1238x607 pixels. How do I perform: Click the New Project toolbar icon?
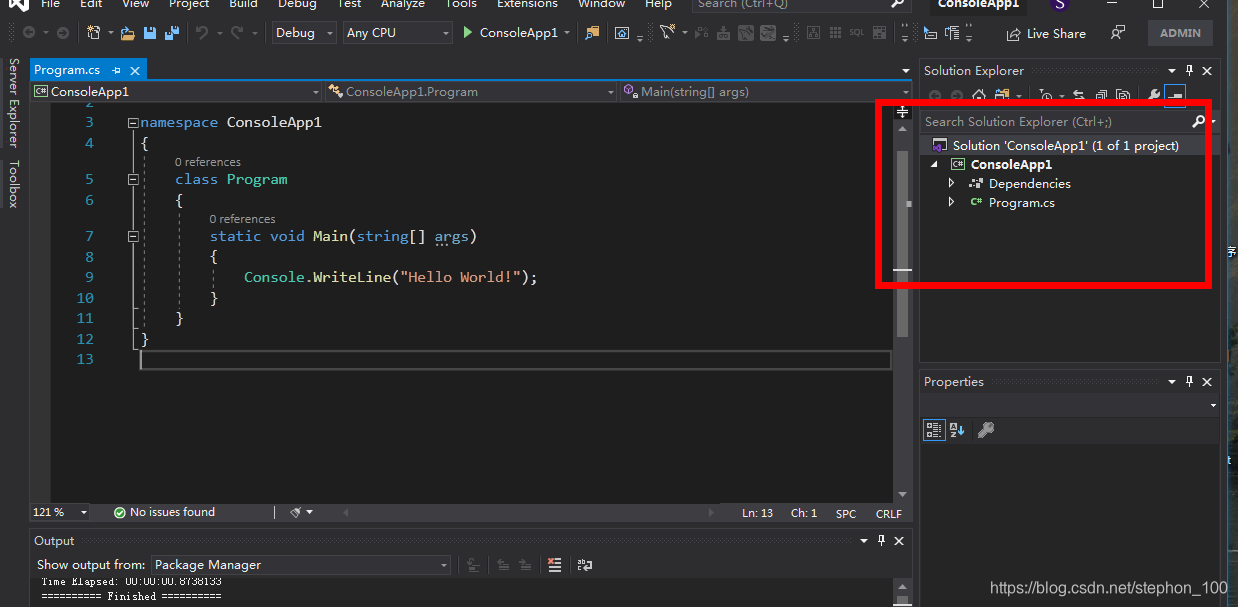click(x=94, y=33)
